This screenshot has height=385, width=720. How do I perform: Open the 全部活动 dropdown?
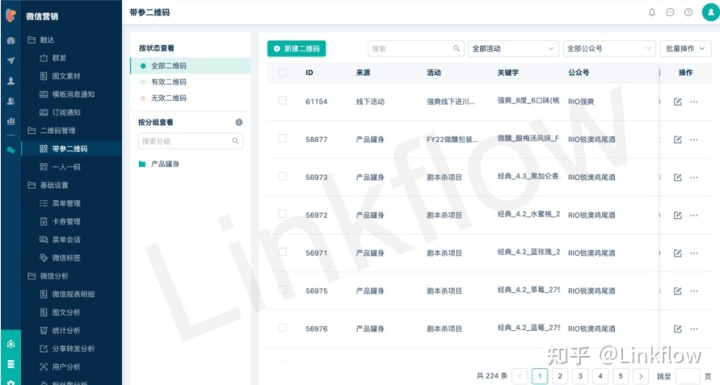click(513, 49)
